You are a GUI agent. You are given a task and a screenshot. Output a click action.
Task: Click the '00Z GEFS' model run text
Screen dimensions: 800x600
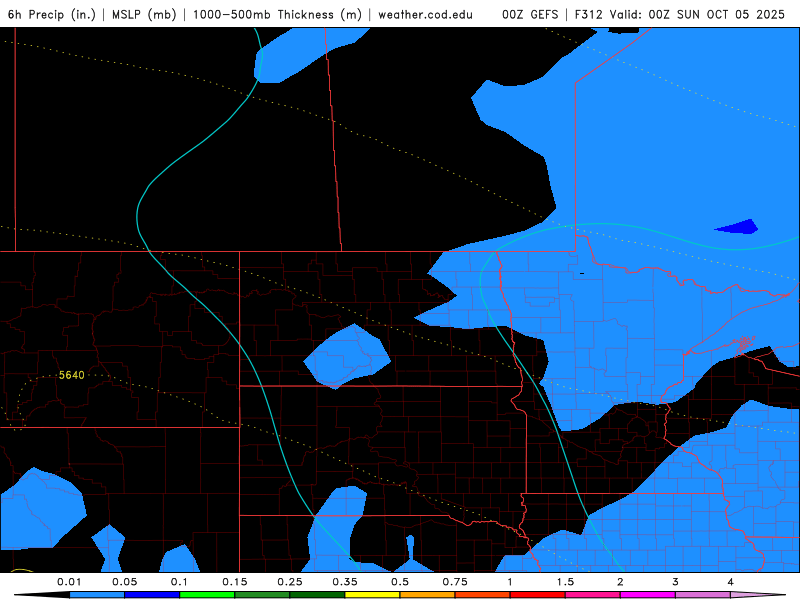tap(530, 14)
